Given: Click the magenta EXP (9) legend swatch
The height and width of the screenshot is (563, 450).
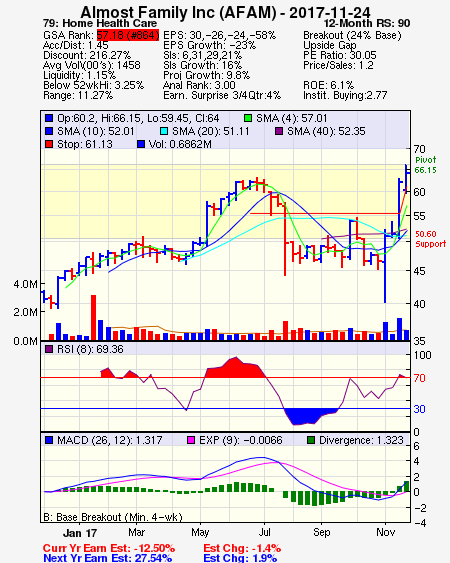Looking at the screenshot, I should pos(191,440).
